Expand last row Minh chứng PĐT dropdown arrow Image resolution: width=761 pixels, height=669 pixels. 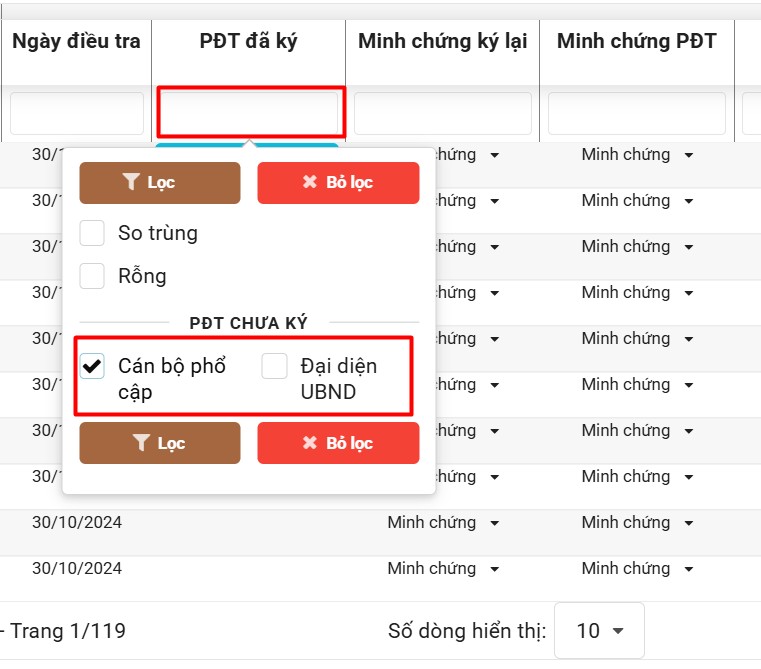coord(688,569)
